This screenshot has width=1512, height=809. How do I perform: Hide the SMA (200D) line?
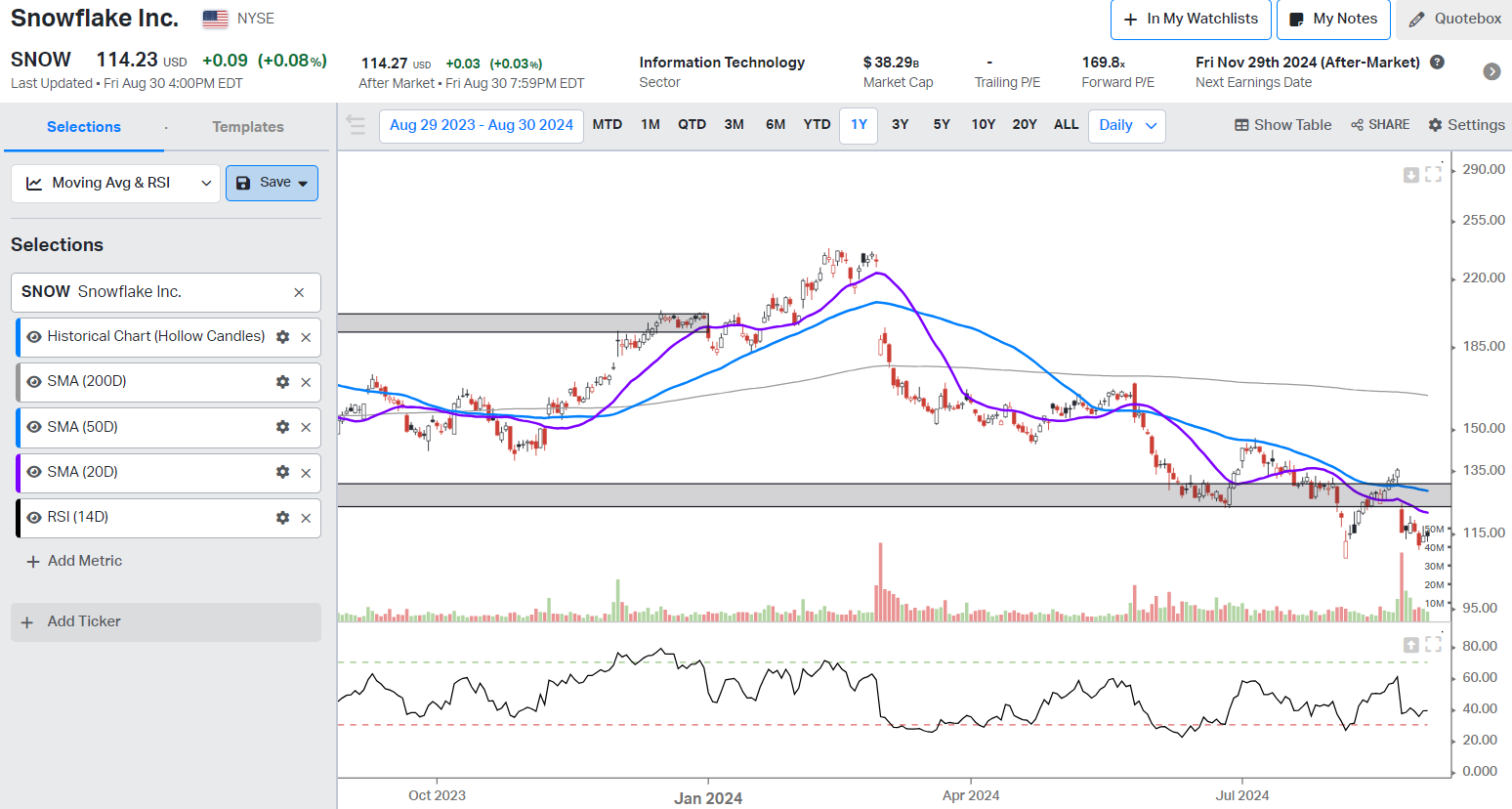click(34, 382)
